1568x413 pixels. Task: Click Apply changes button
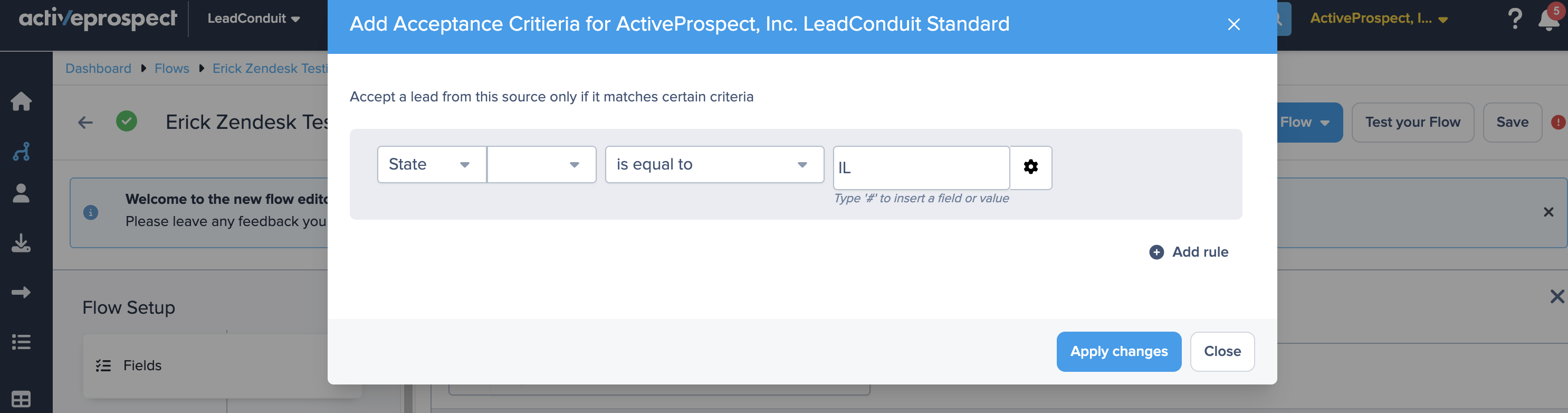tap(1118, 352)
